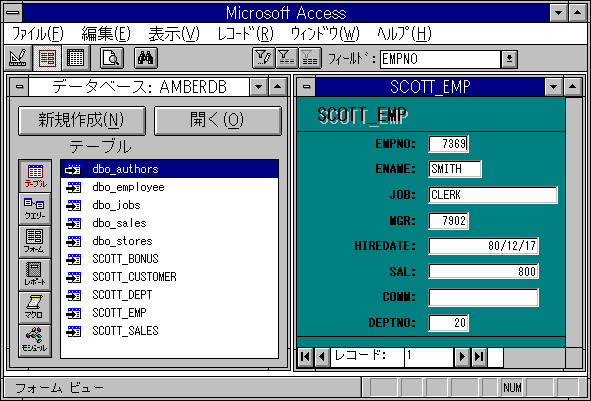Go to next record arrow
This screenshot has height=401, width=591.
[462, 357]
